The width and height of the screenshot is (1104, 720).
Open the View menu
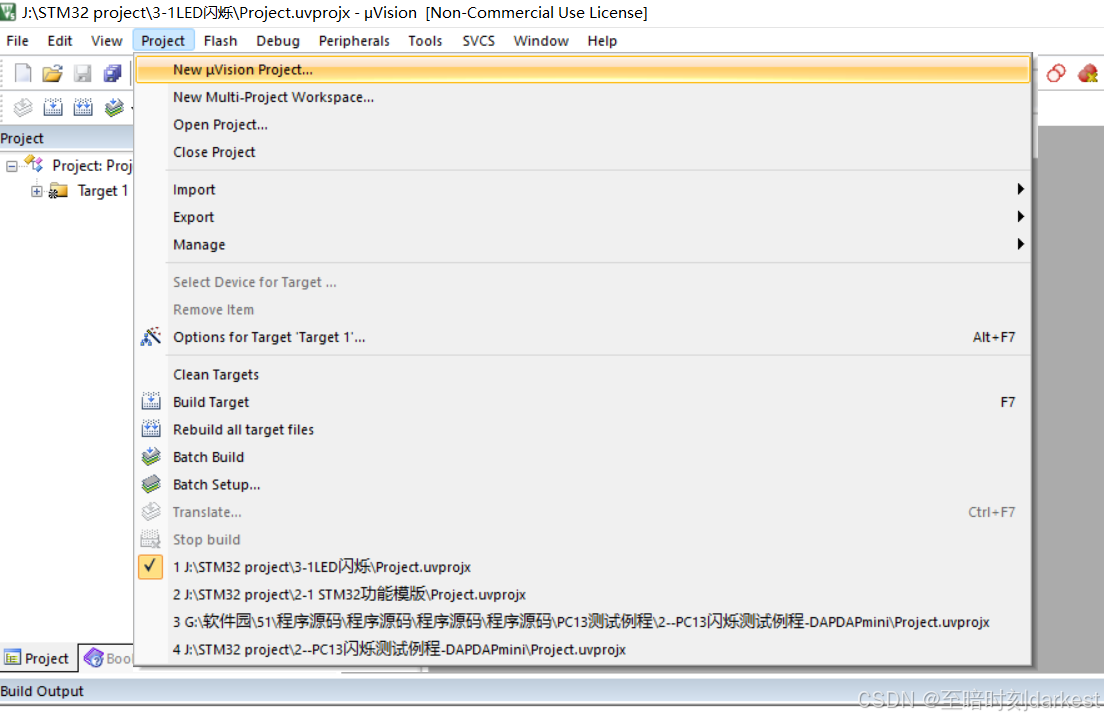106,41
